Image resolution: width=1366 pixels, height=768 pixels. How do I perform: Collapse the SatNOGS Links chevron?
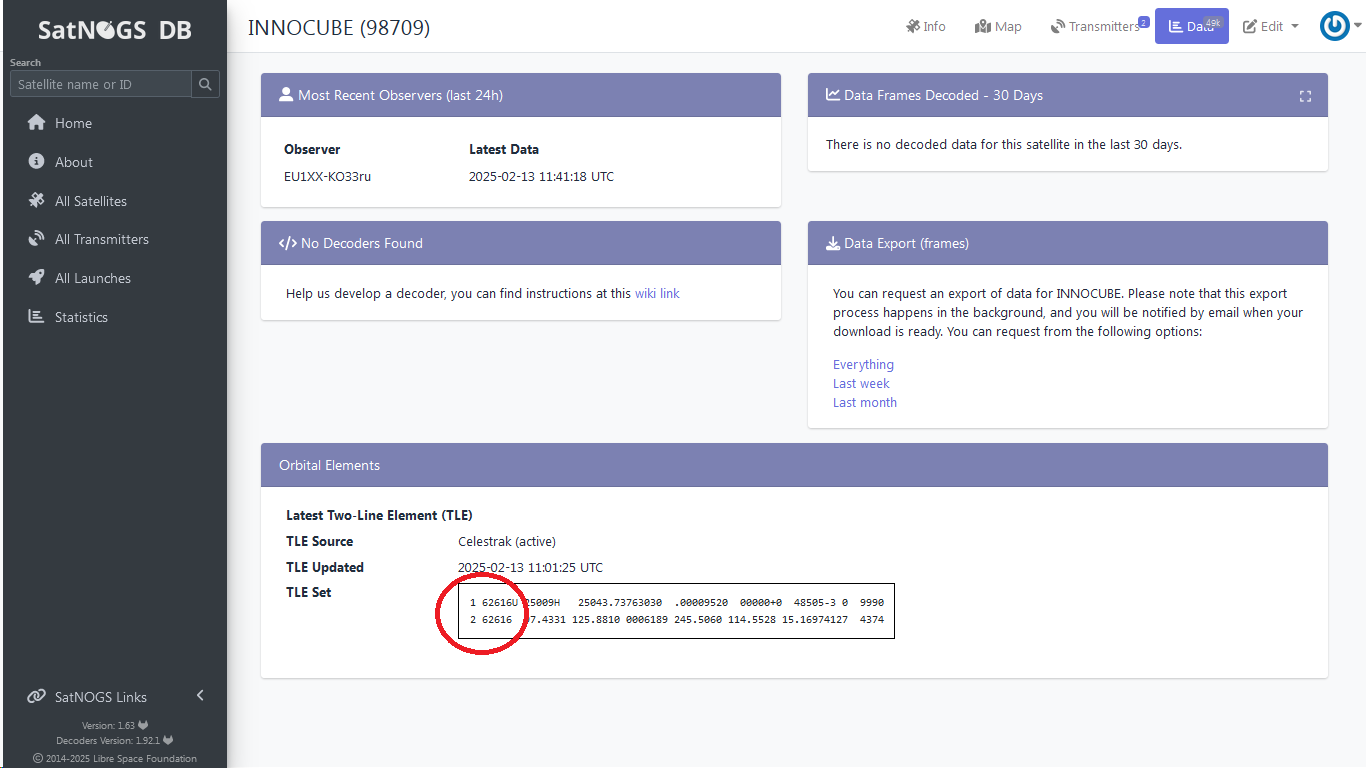[x=200, y=696]
